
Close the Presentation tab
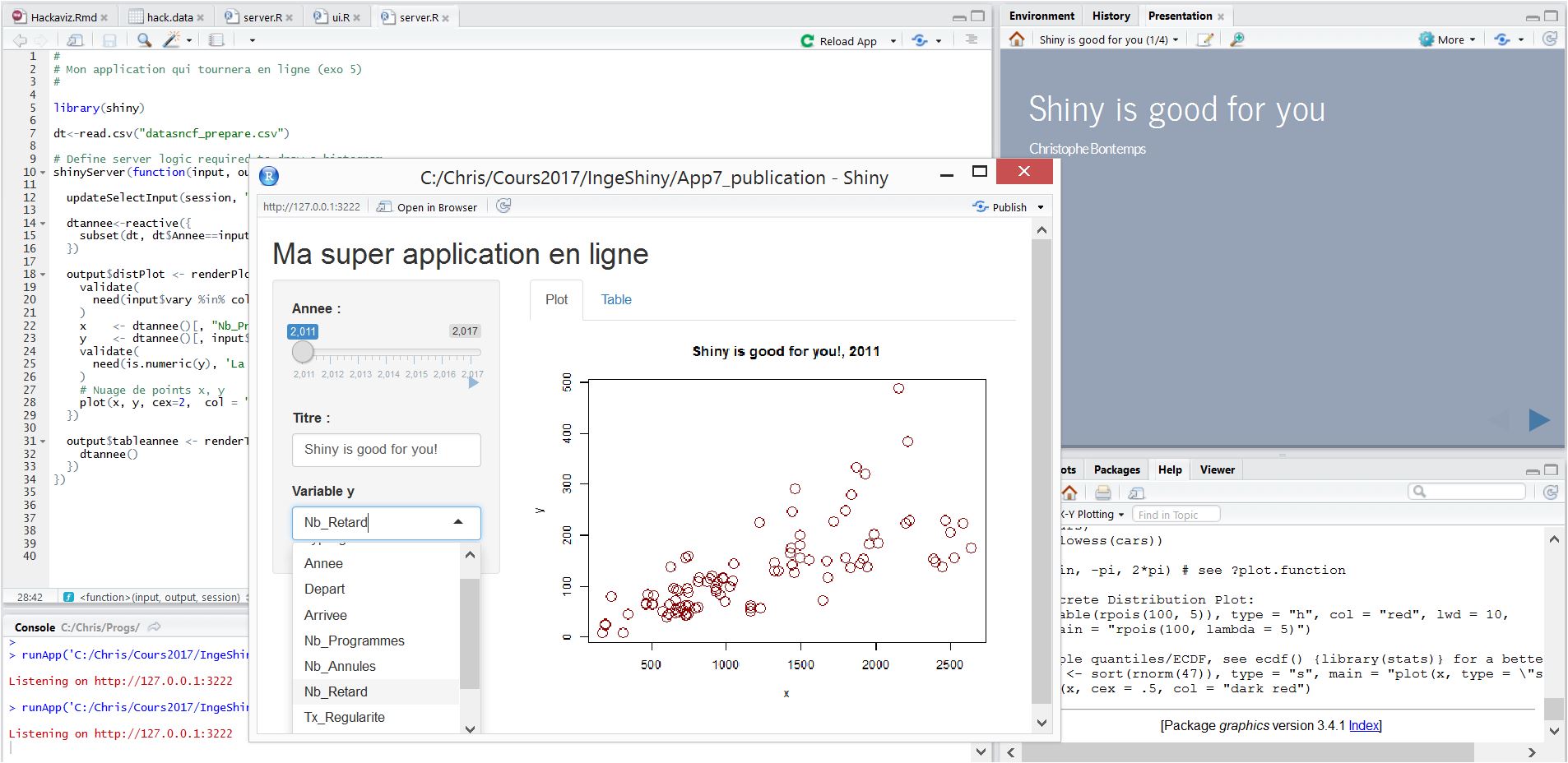(1221, 16)
